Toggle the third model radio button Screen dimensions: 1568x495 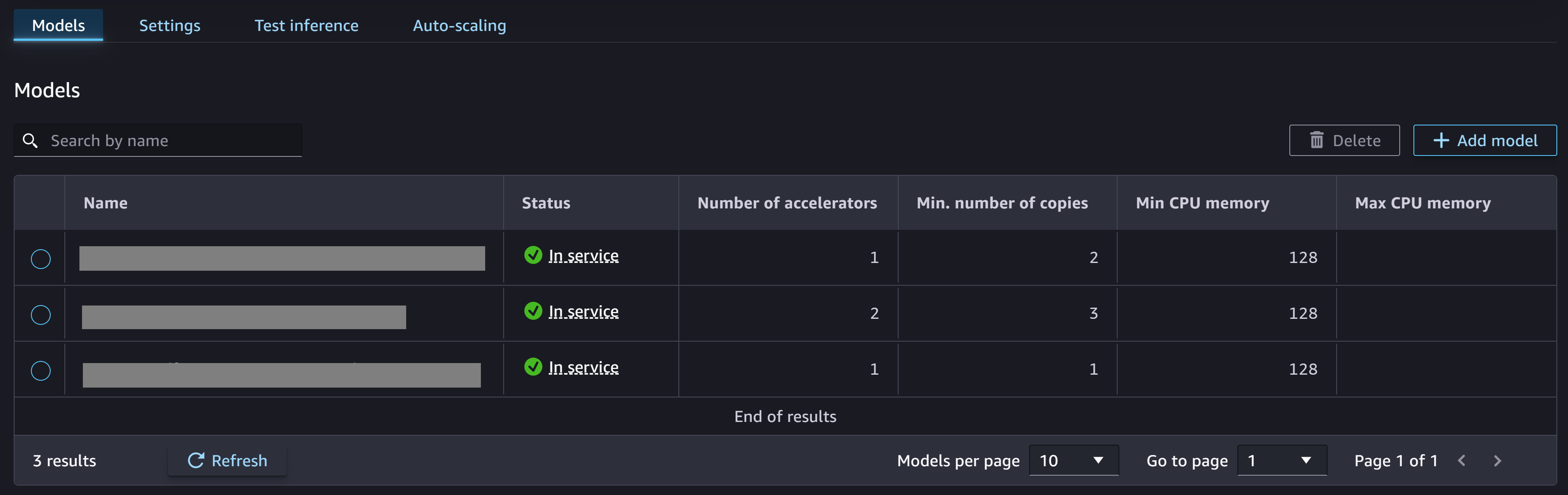click(x=40, y=371)
